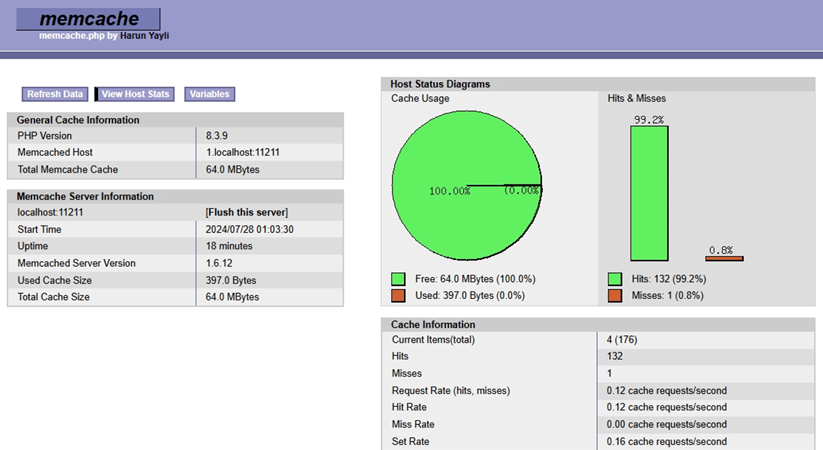Click the memcache logo
The image size is (823, 450).
pos(88,19)
